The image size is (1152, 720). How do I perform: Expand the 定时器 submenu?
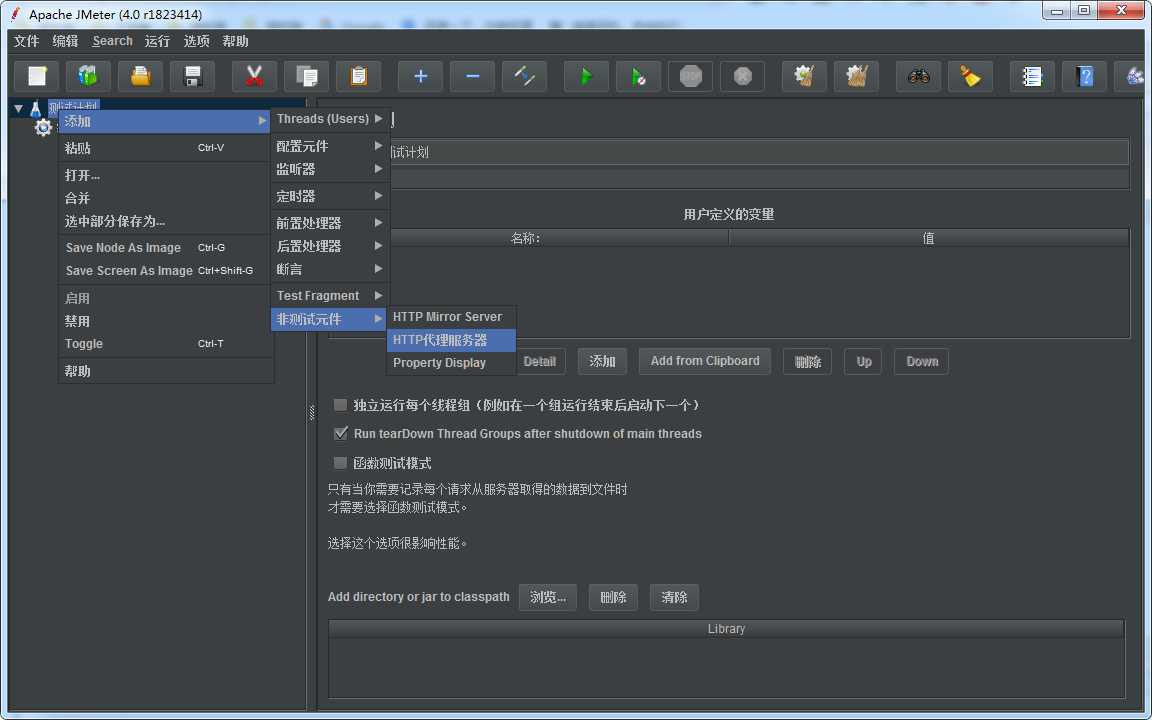(330, 196)
